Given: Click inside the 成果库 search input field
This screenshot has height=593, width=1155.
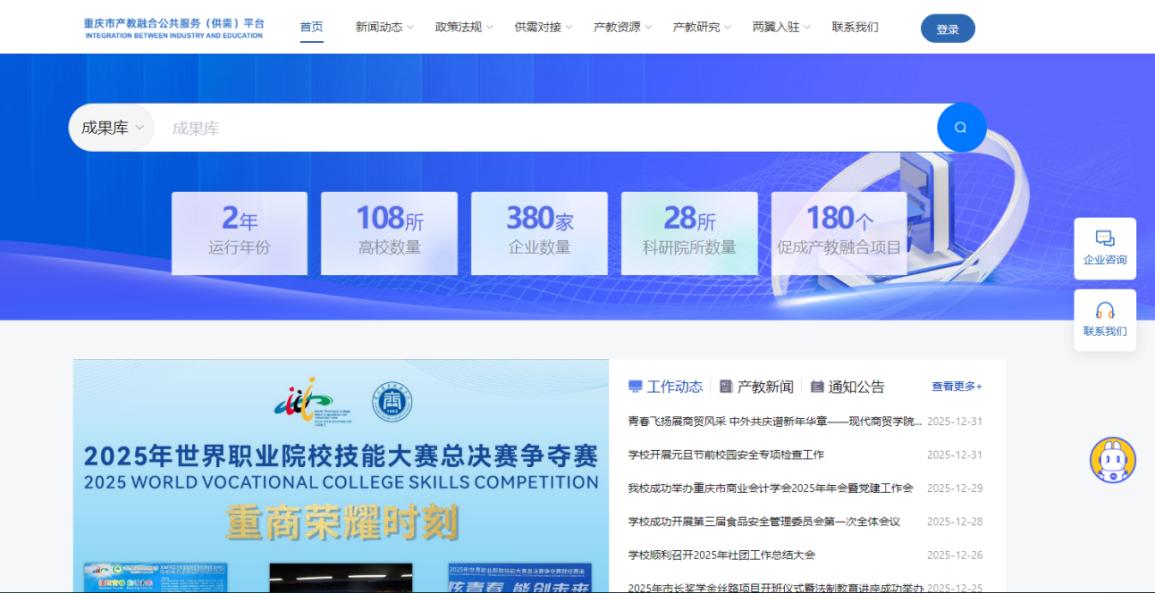Looking at the screenshot, I should pos(400,127).
